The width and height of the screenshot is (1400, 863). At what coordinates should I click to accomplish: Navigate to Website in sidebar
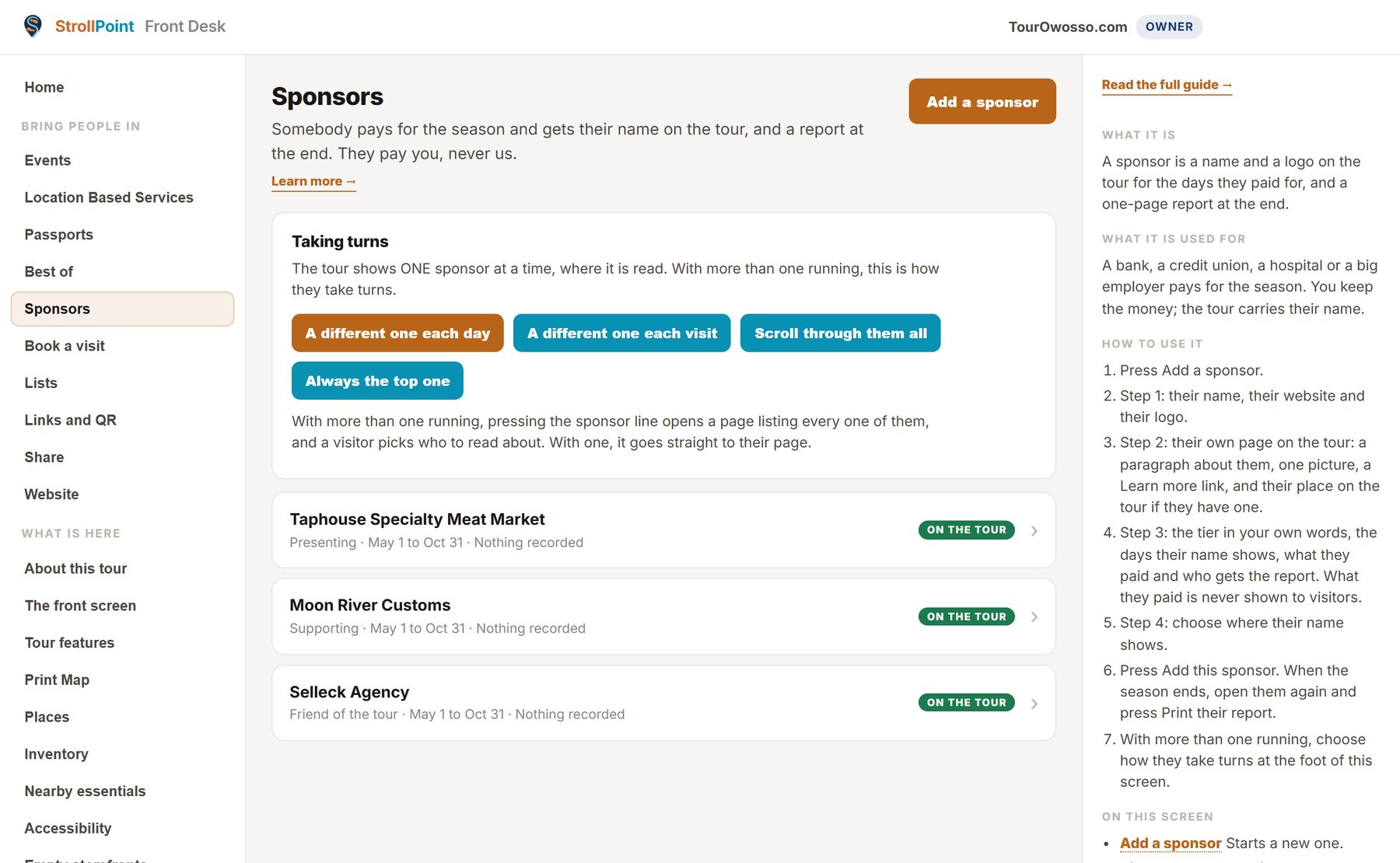click(x=51, y=494)
